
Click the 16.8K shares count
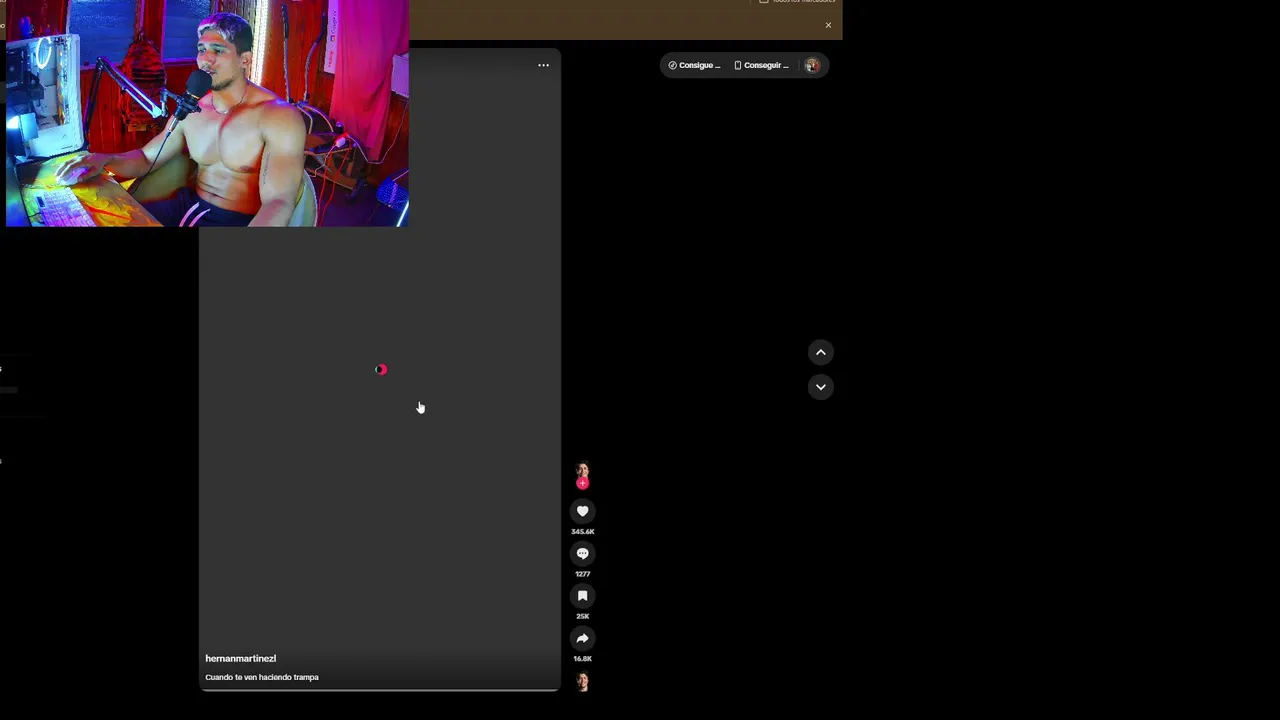582,659
